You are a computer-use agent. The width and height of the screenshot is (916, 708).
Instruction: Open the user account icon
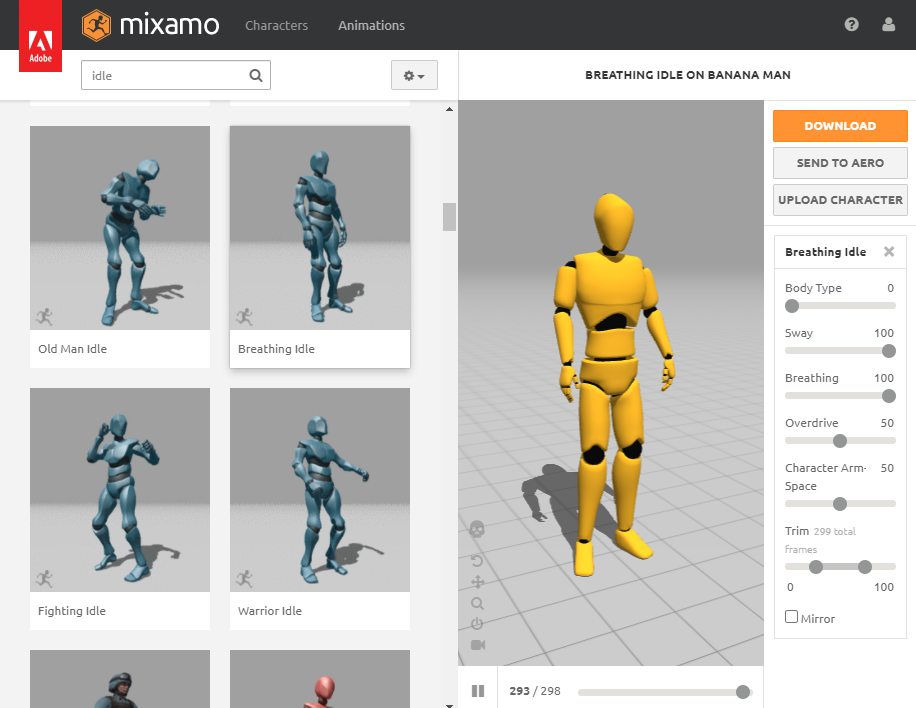888,25
